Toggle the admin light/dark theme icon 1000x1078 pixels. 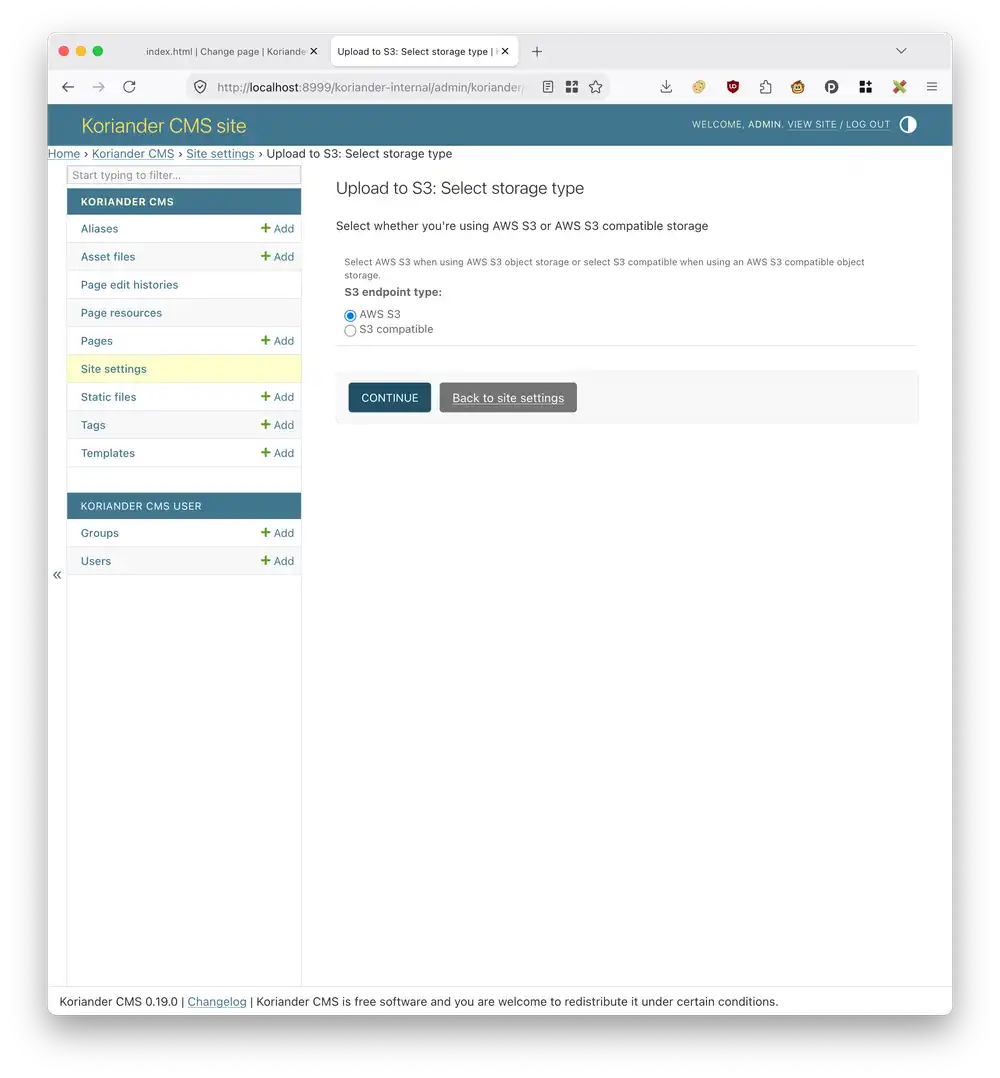click(908, 124)
